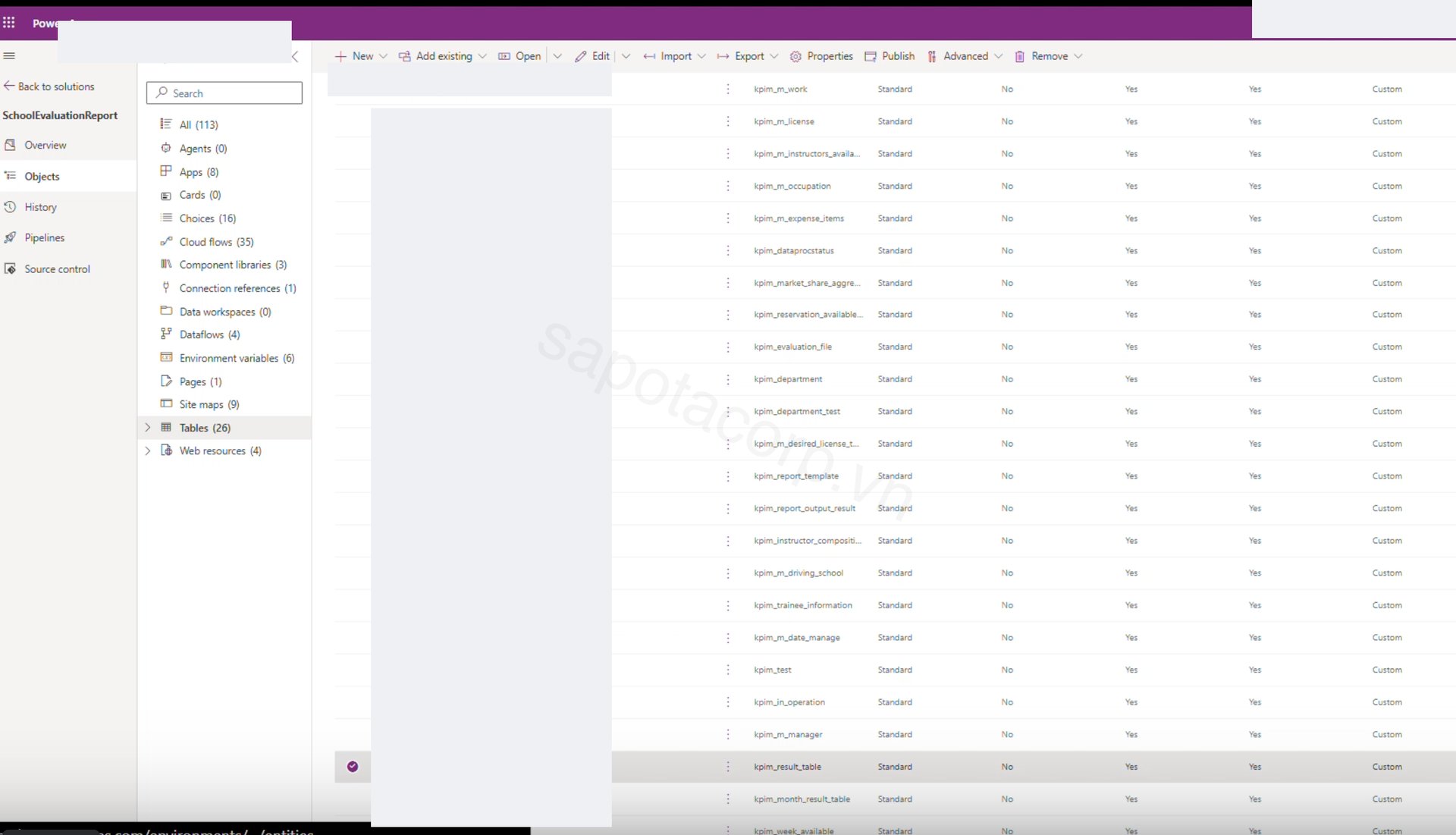The height and width of the screenshot is (835, 1456).
Task: Collapse the objects pane with left chevron
Action: point(295,56)
